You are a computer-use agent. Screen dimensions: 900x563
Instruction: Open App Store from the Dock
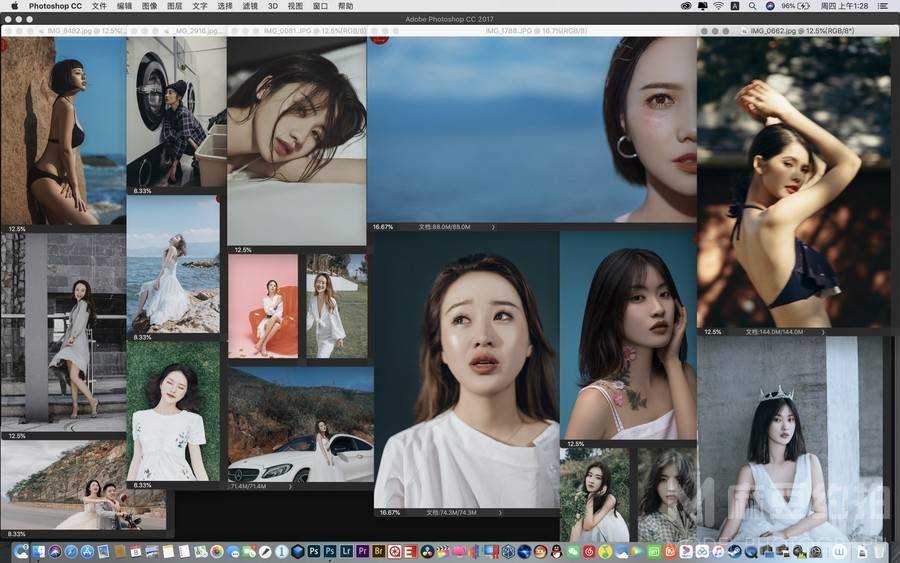point(87,552)
